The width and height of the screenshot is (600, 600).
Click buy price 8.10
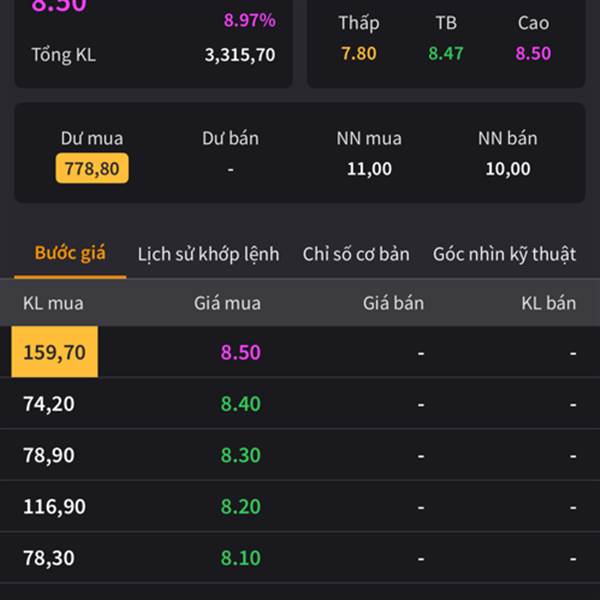point(241,558)
